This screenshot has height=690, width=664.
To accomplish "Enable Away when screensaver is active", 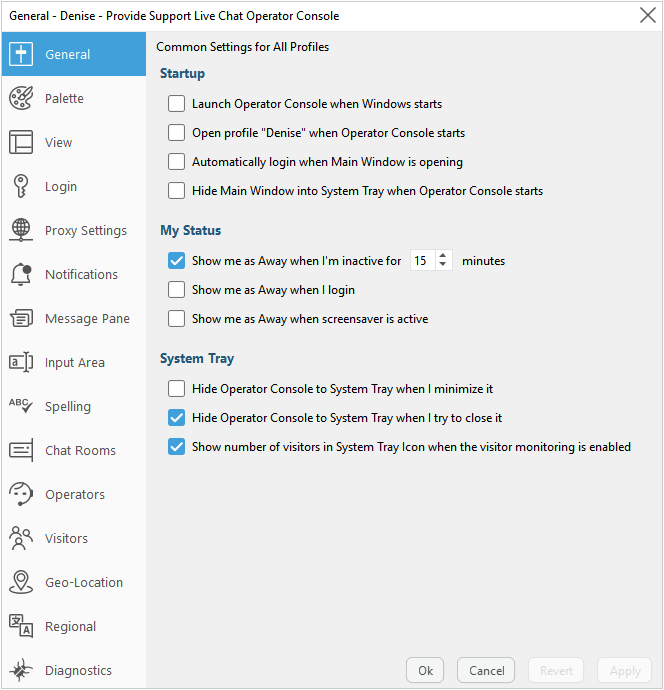I will coord(176,319).
